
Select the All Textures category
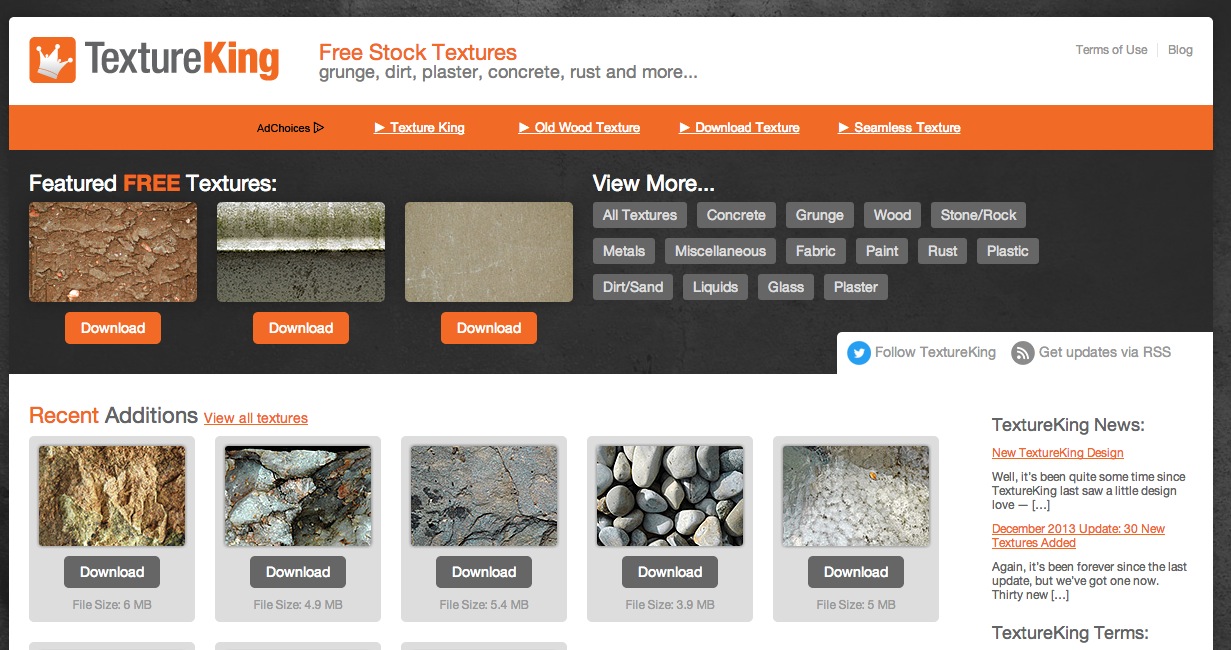[x=640, y=215]
